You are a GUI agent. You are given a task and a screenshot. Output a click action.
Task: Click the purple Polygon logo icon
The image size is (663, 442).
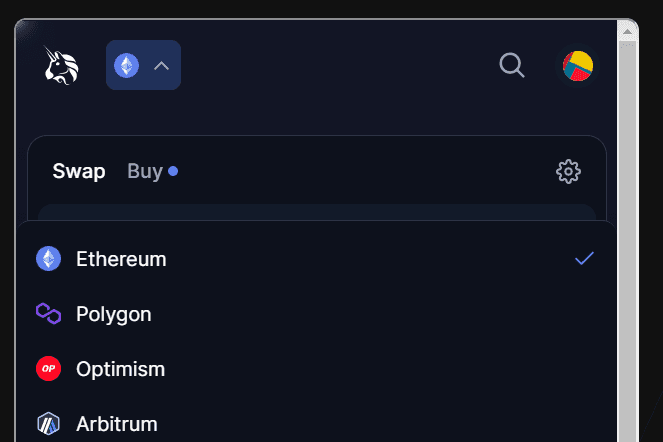(x=49, y=314)
